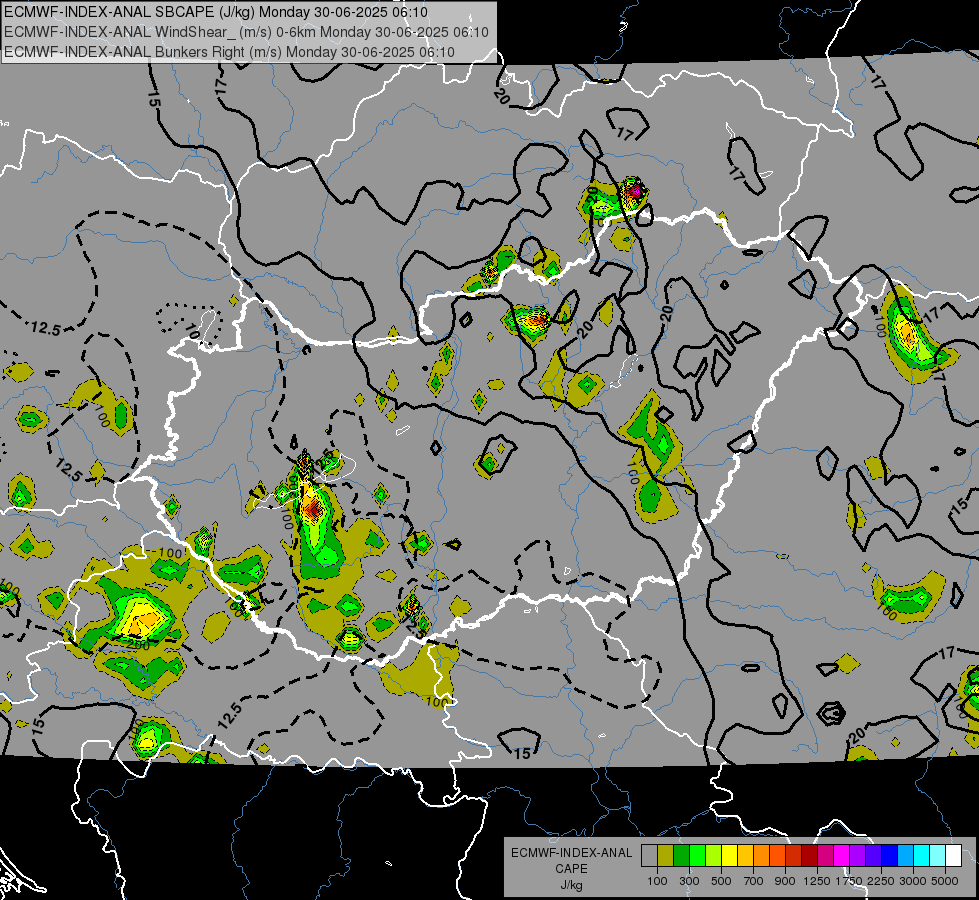
Task: Click the legend value 1750
Action: click(x=849, y=881)
